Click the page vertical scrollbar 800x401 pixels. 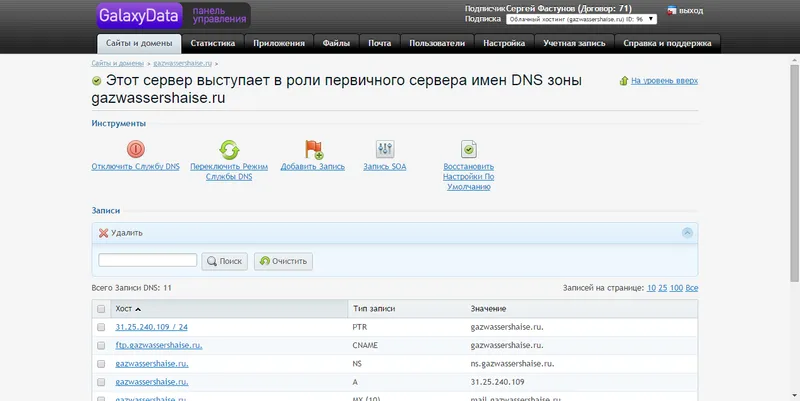coord(794,173)
